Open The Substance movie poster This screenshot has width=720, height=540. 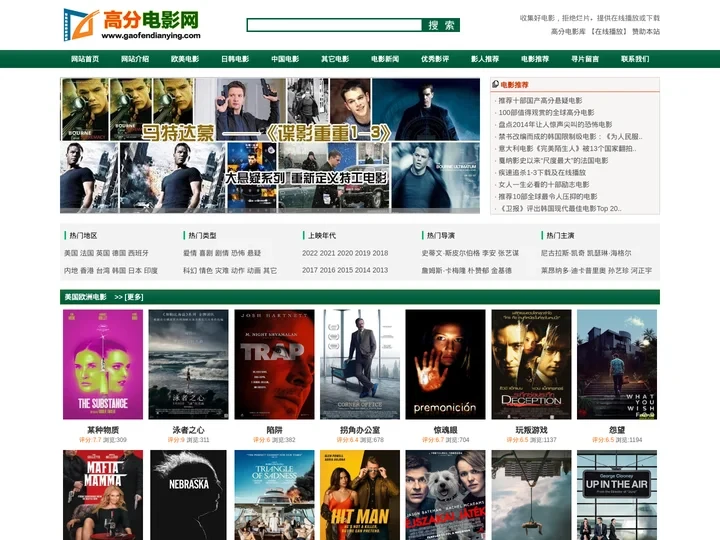click(x=103, y=364)
